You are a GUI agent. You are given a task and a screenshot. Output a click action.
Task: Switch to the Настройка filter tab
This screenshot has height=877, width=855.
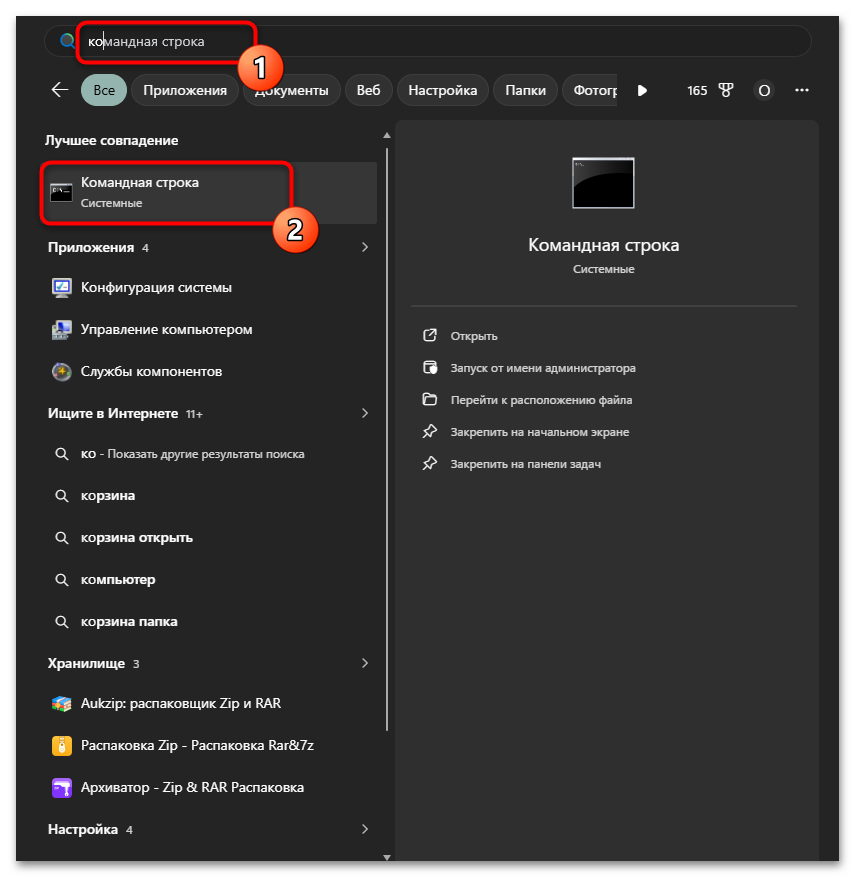click(x=443, y=90)
